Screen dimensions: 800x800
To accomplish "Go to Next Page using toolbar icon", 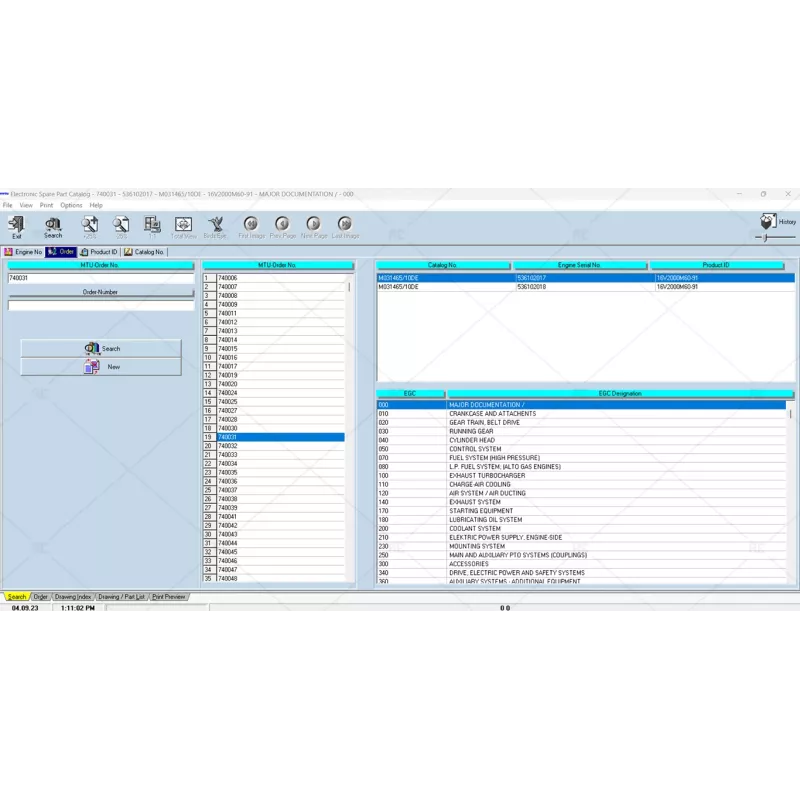I will [314, 226].
